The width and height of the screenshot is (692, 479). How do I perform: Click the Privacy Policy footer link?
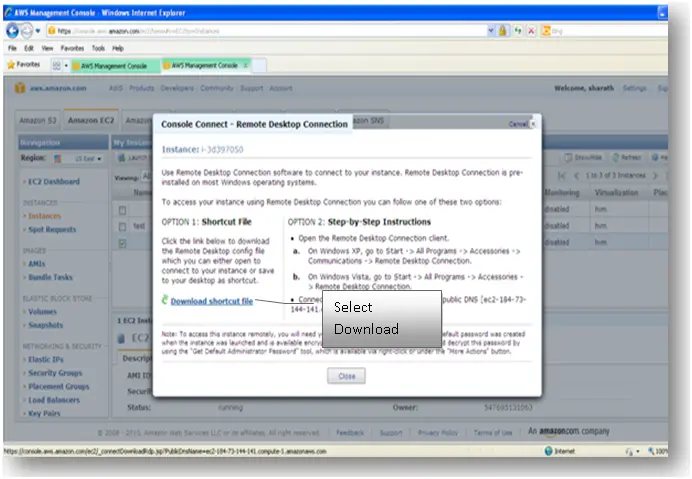point(438,433)
